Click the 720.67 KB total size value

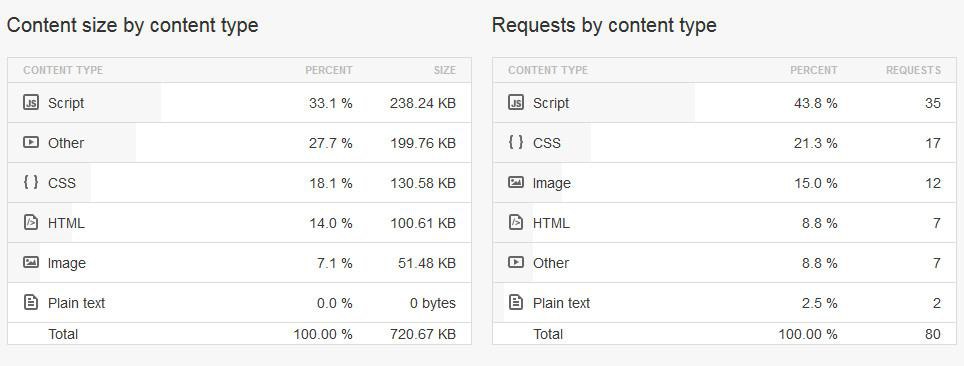[423, 334]
